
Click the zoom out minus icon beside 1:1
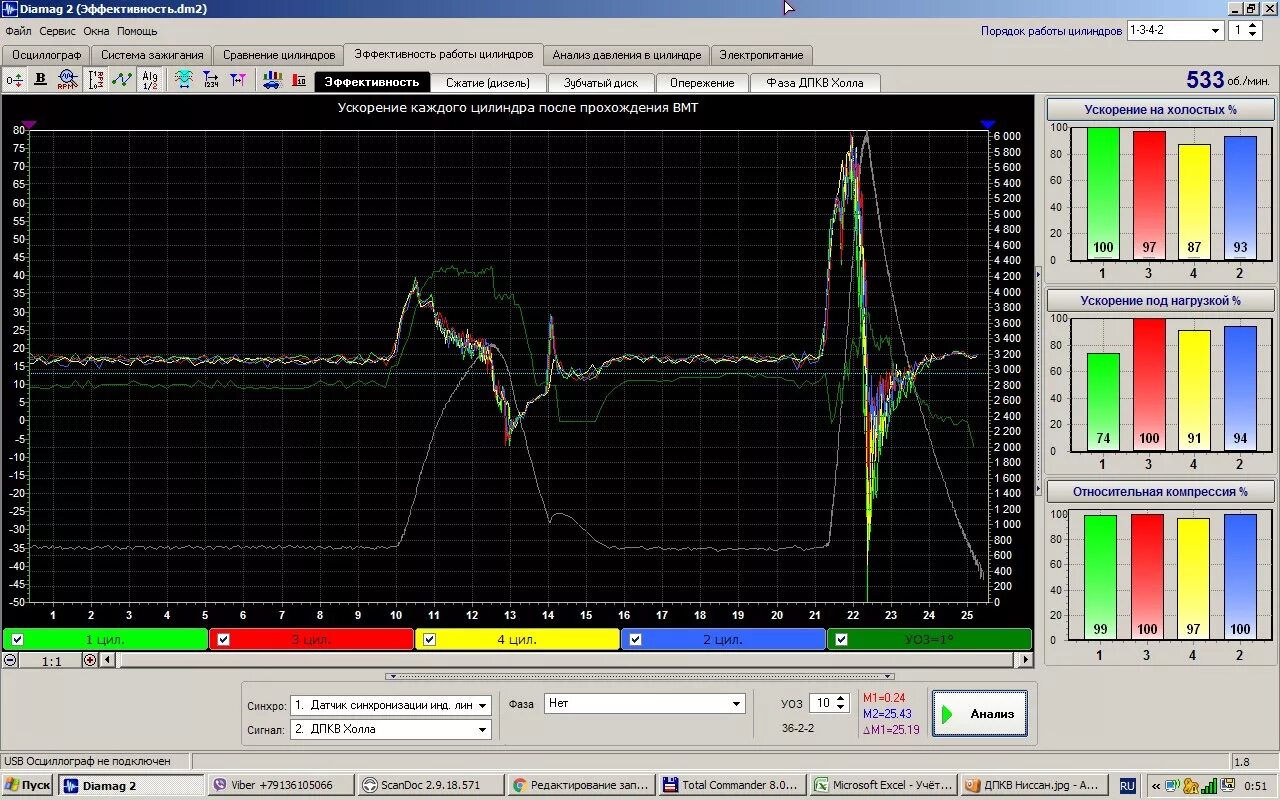tap(10, 660)
